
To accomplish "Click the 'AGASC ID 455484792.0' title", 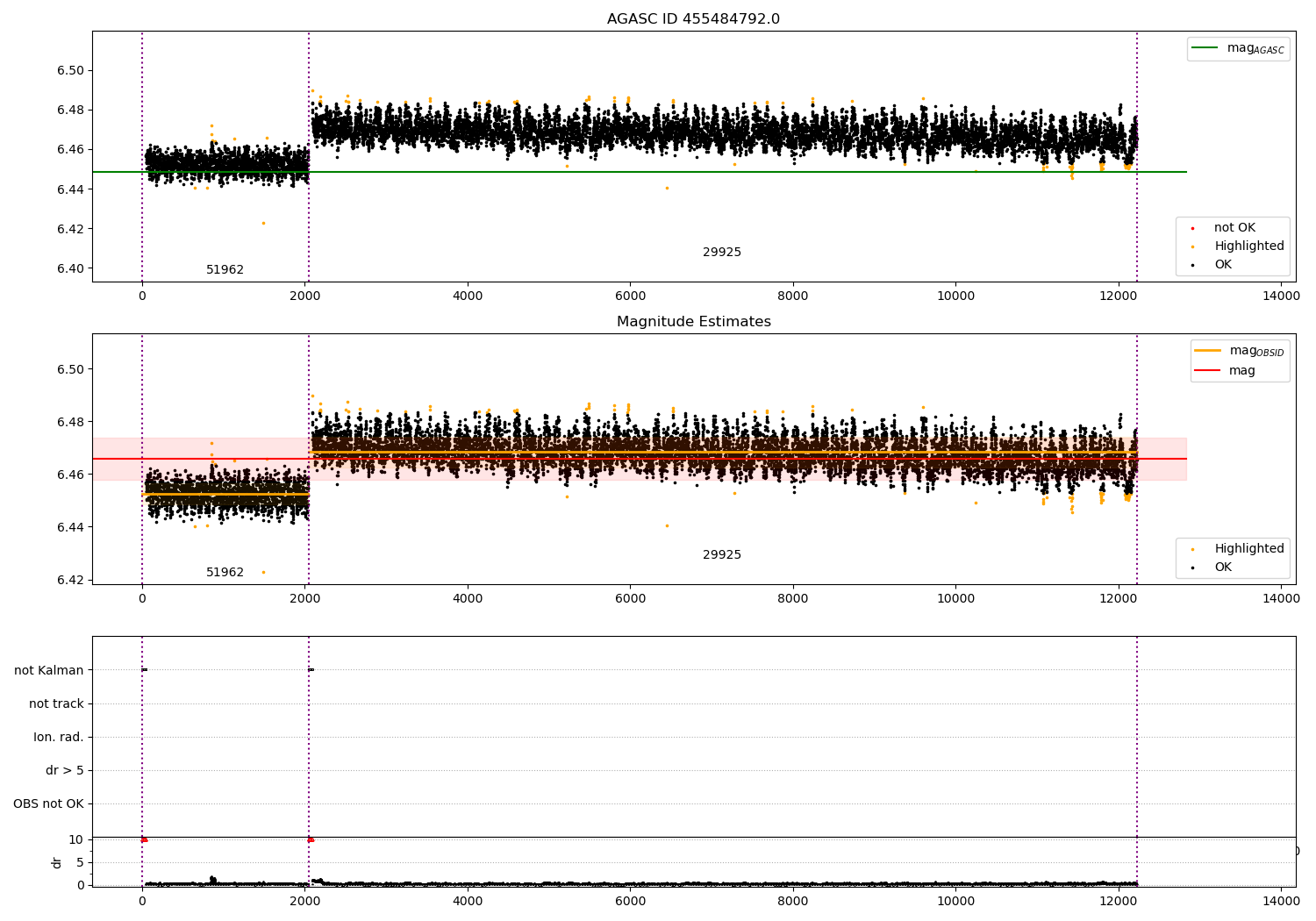I will tap(693, 19).
